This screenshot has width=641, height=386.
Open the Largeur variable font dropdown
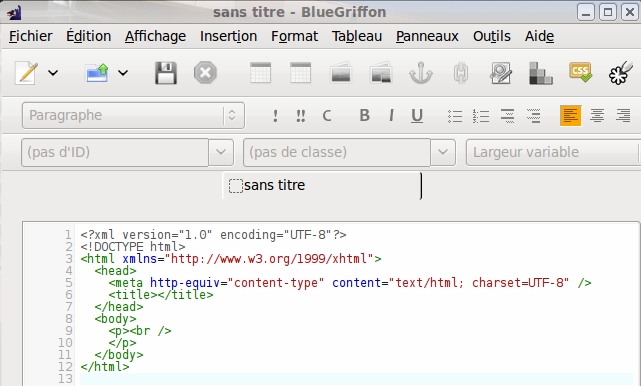tap(554, 152)
